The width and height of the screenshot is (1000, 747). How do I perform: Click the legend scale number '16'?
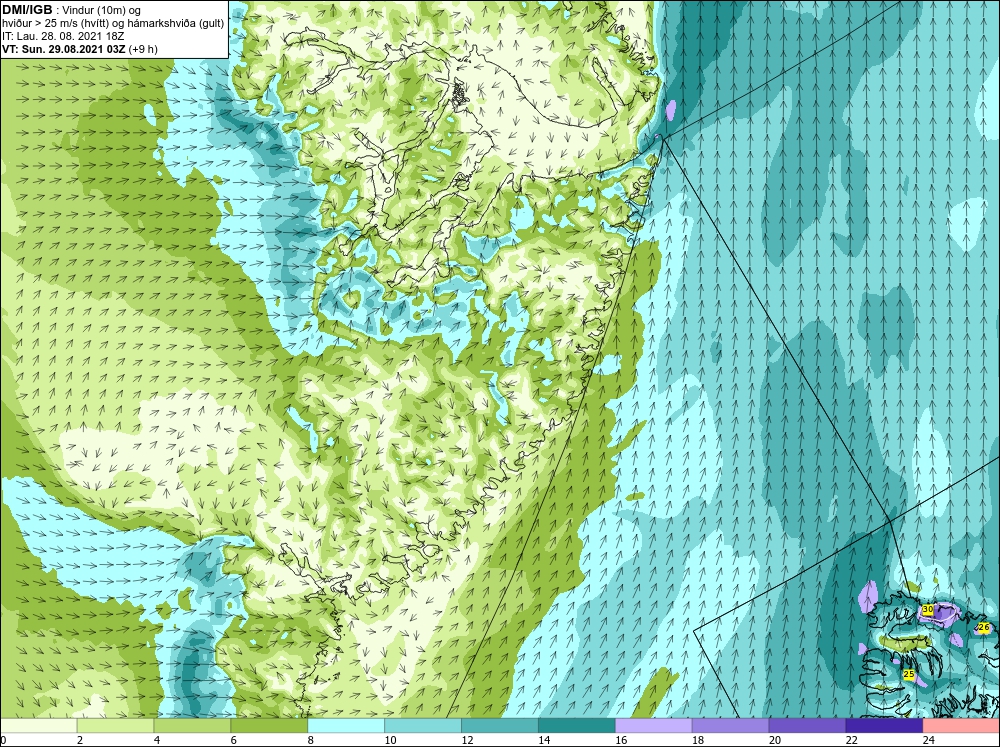[x=621, y=740]
